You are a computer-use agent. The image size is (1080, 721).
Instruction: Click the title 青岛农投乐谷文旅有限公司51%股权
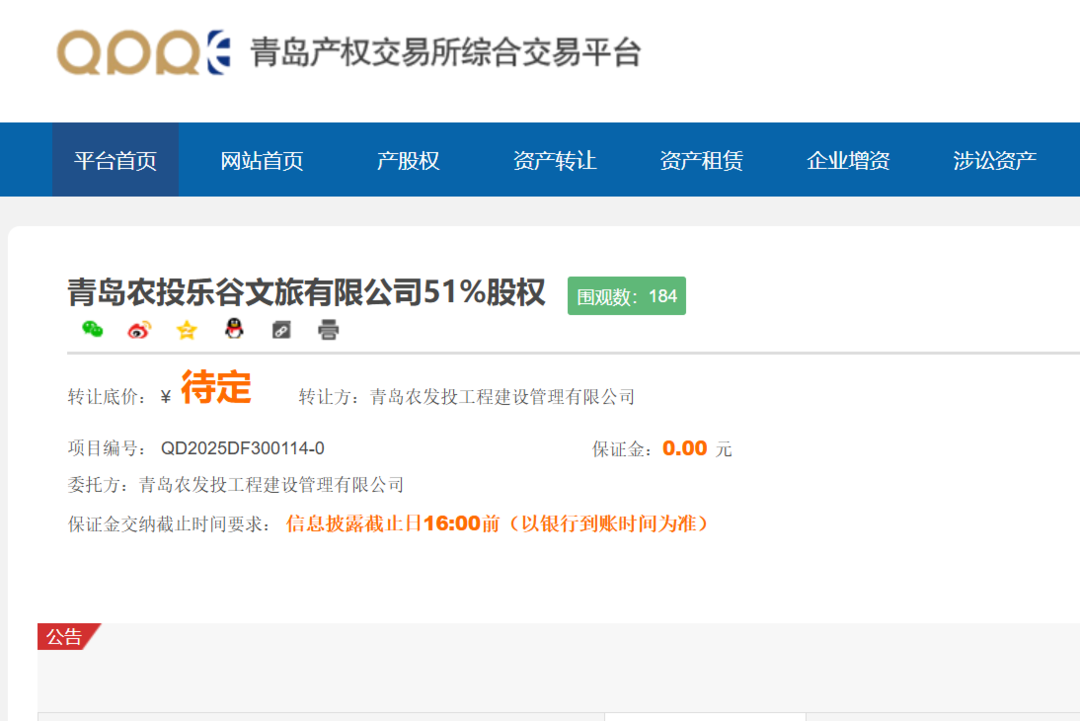306,293
